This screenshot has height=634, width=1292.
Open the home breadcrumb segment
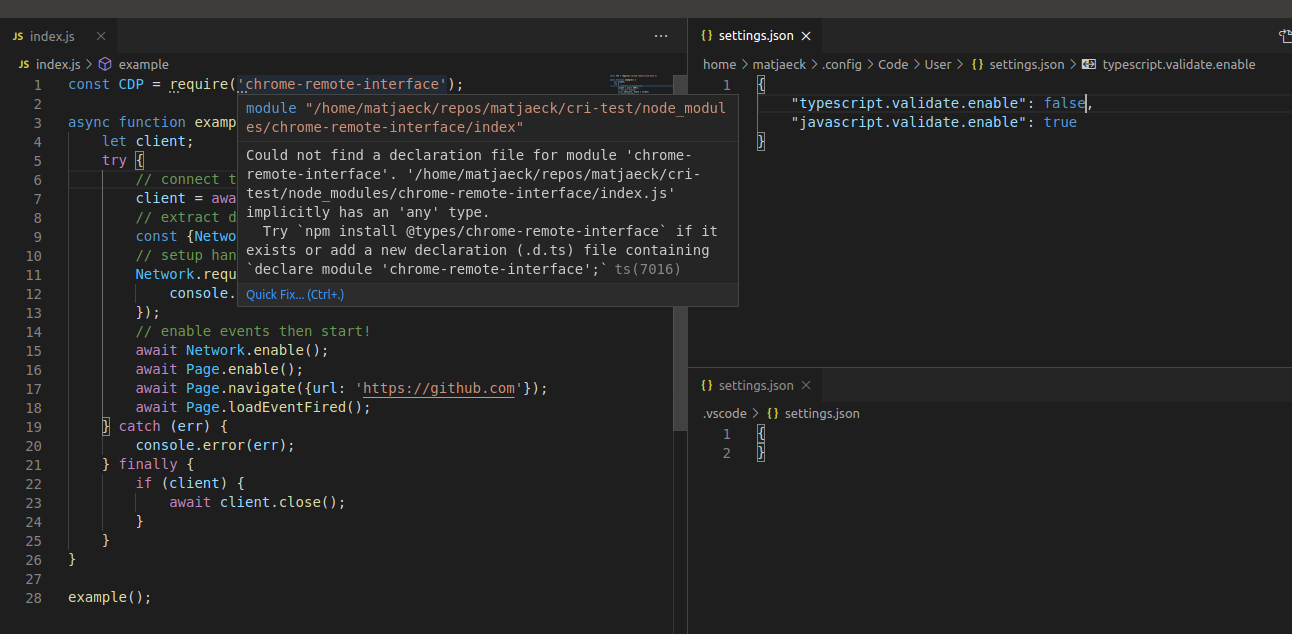pyautogui.click(x=719, y=64)
